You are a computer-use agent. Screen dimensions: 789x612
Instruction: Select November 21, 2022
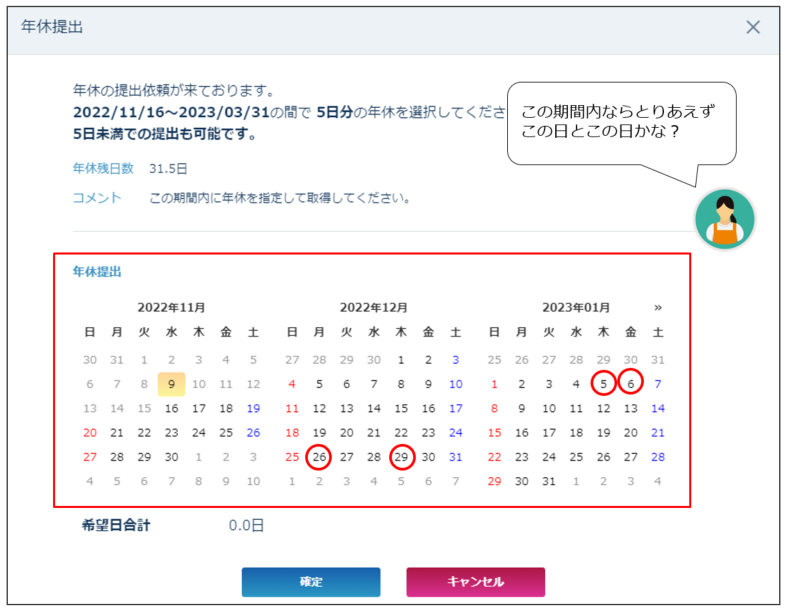pos(117,433)
